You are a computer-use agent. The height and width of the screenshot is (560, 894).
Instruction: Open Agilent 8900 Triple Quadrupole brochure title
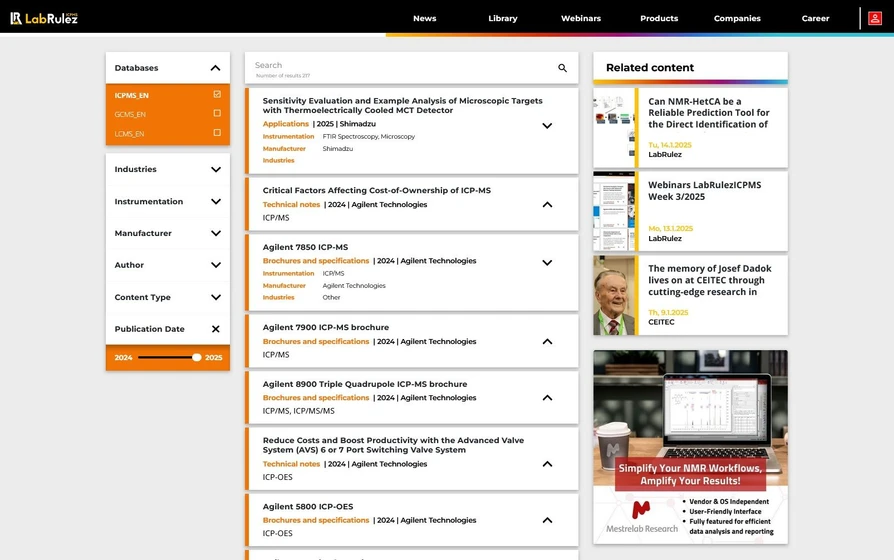365,384
